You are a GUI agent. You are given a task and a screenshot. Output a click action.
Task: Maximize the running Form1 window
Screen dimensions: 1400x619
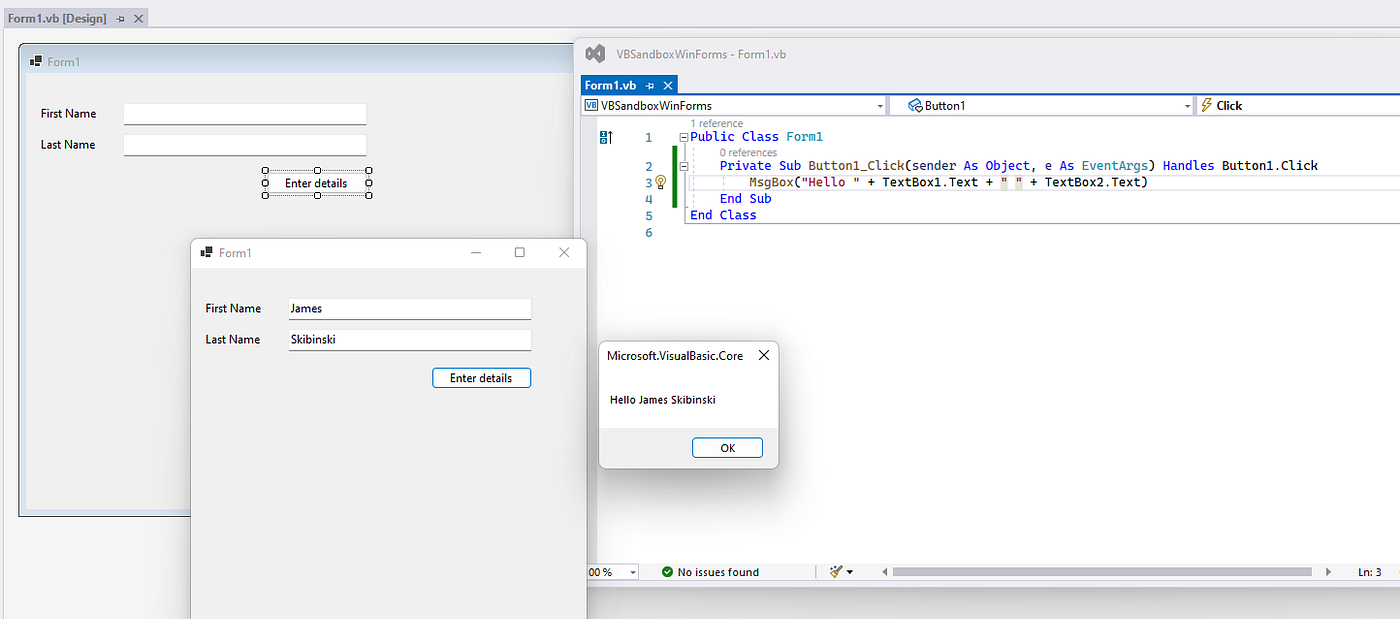(520, 253)
